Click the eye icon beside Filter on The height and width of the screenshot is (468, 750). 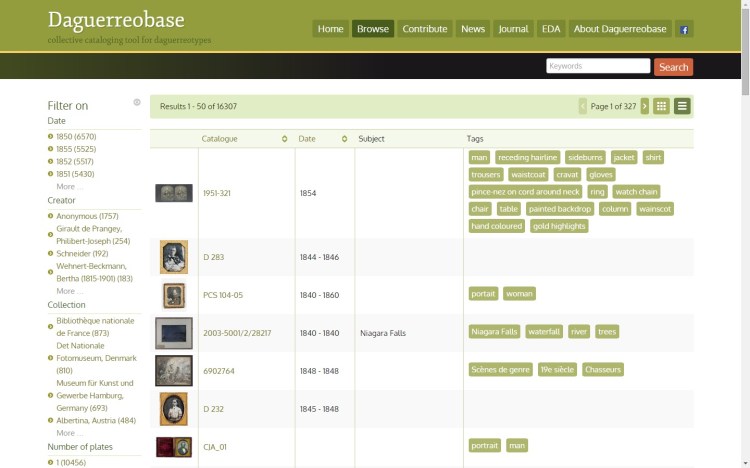coord(137,103)
